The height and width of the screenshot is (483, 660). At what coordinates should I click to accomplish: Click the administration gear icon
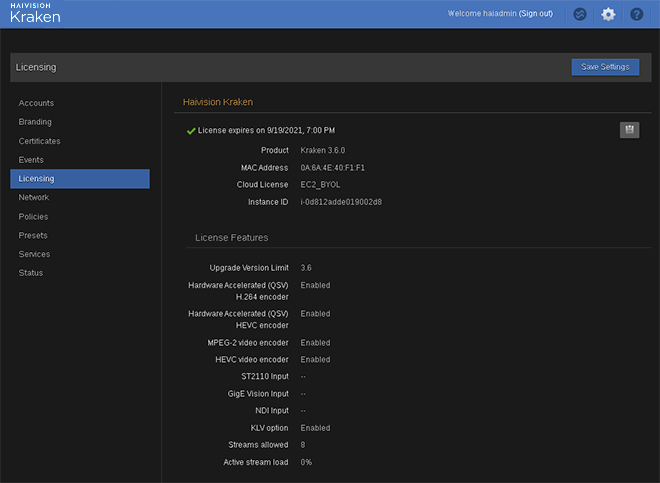pyautogui.click(x=608, y=14)
